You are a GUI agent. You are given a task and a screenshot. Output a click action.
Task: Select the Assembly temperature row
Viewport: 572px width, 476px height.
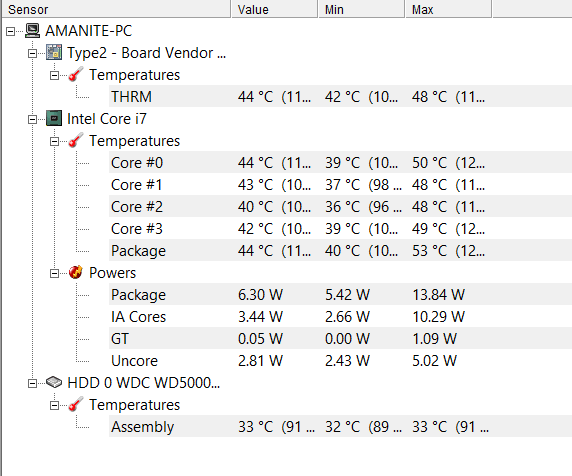340,426
